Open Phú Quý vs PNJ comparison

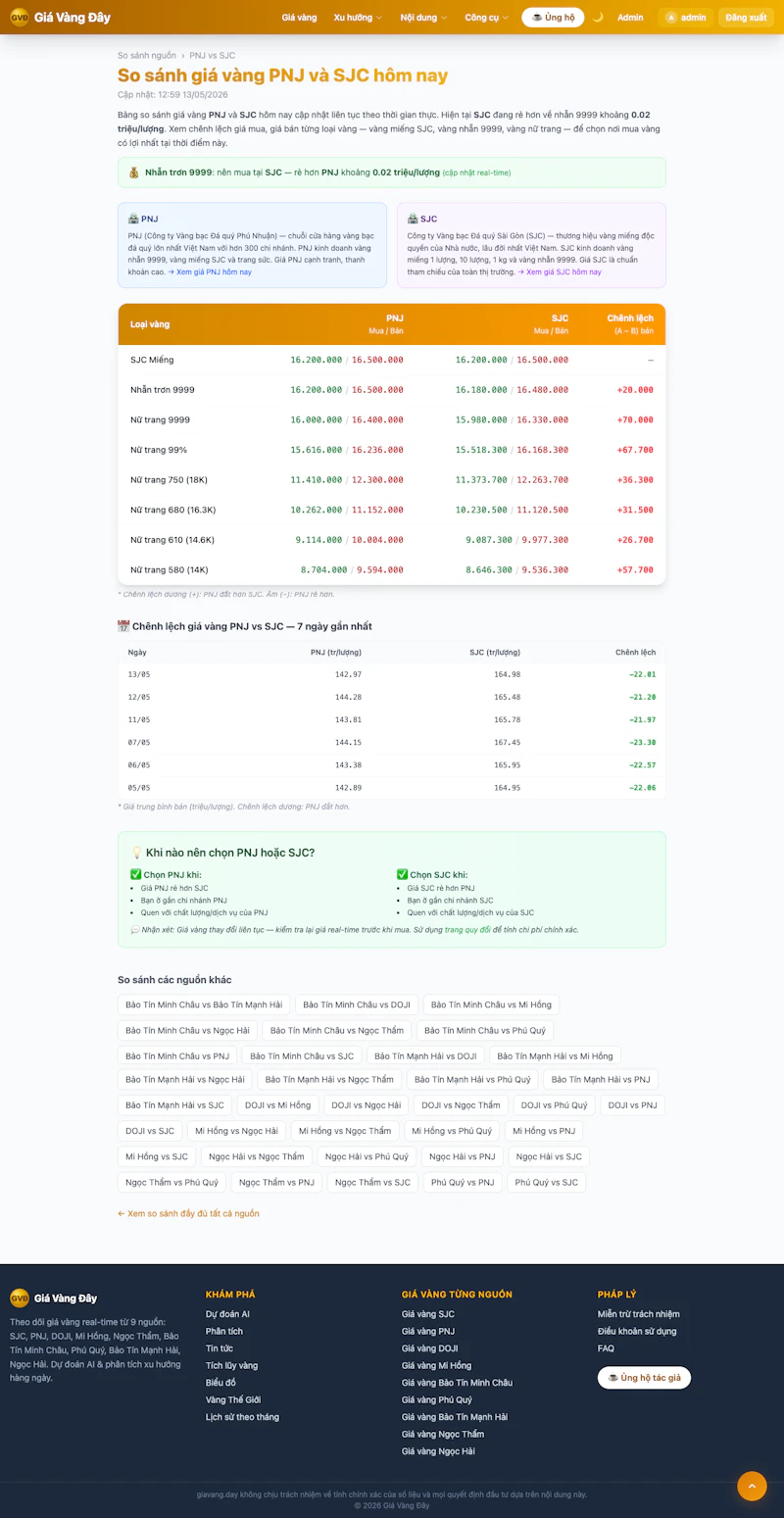pyautogui.click(x=463, y=1182)
